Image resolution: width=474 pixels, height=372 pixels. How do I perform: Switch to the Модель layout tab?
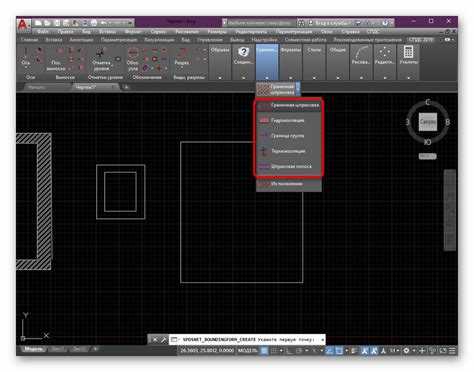tap(34, 349)
